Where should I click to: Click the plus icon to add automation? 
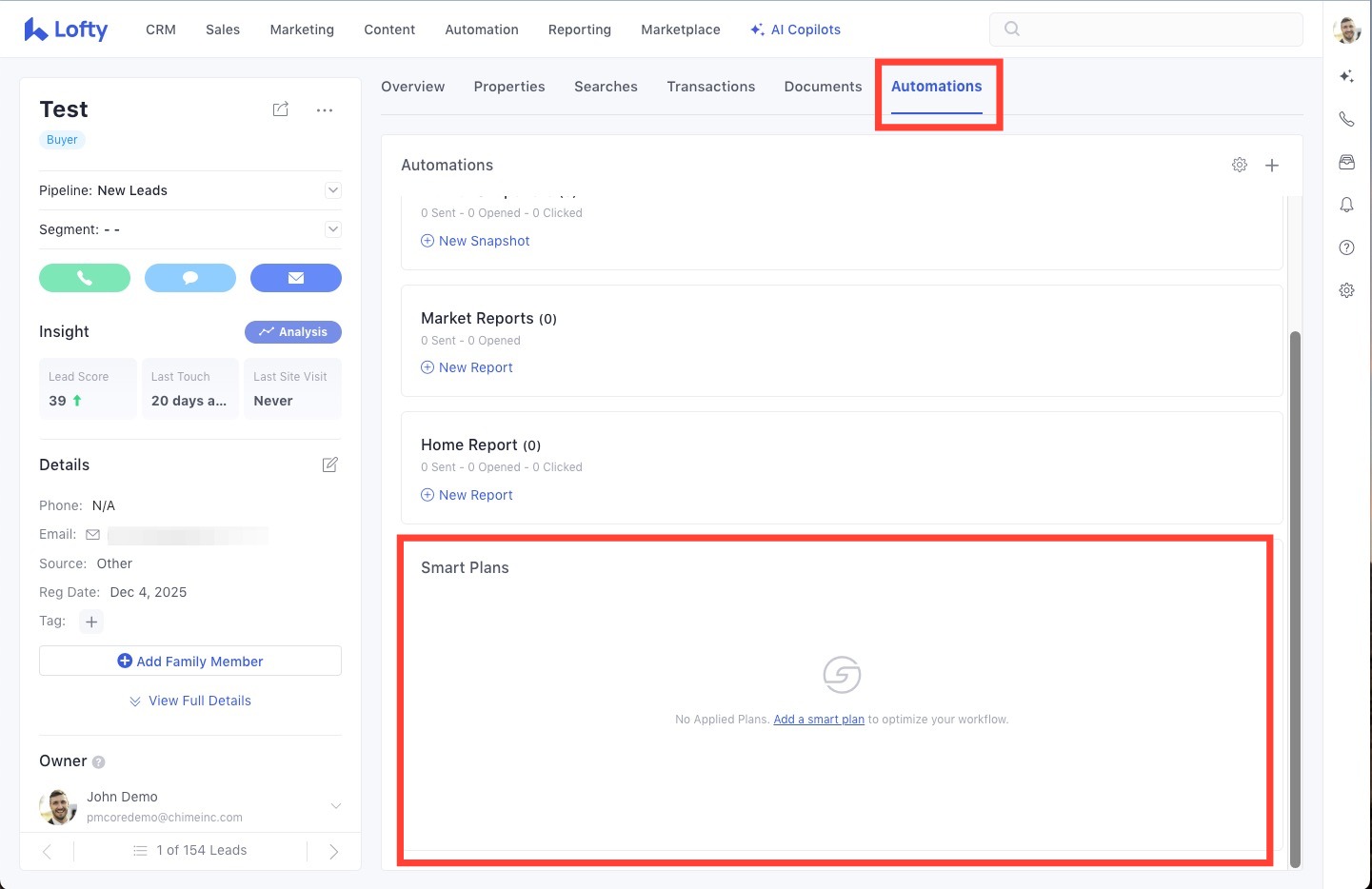tap(1272, 166)
